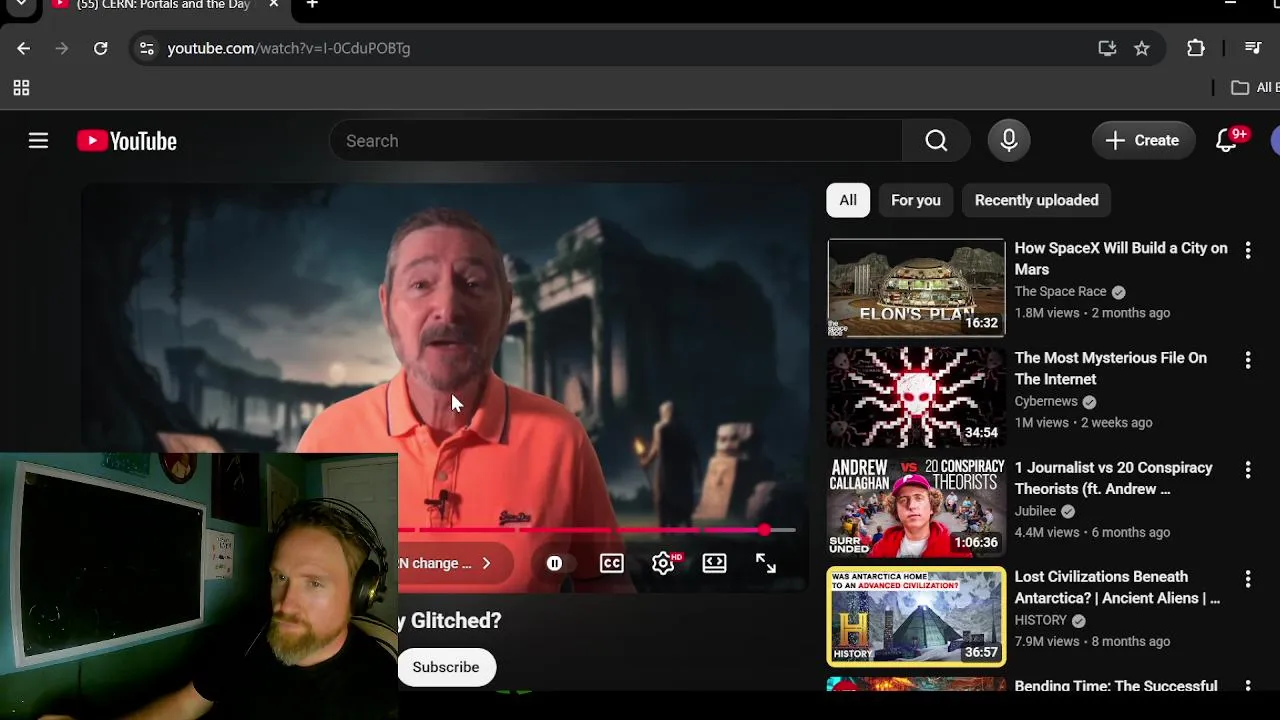Open notifications bell
Viewport: 1280px width, 720px height.
1227,141
